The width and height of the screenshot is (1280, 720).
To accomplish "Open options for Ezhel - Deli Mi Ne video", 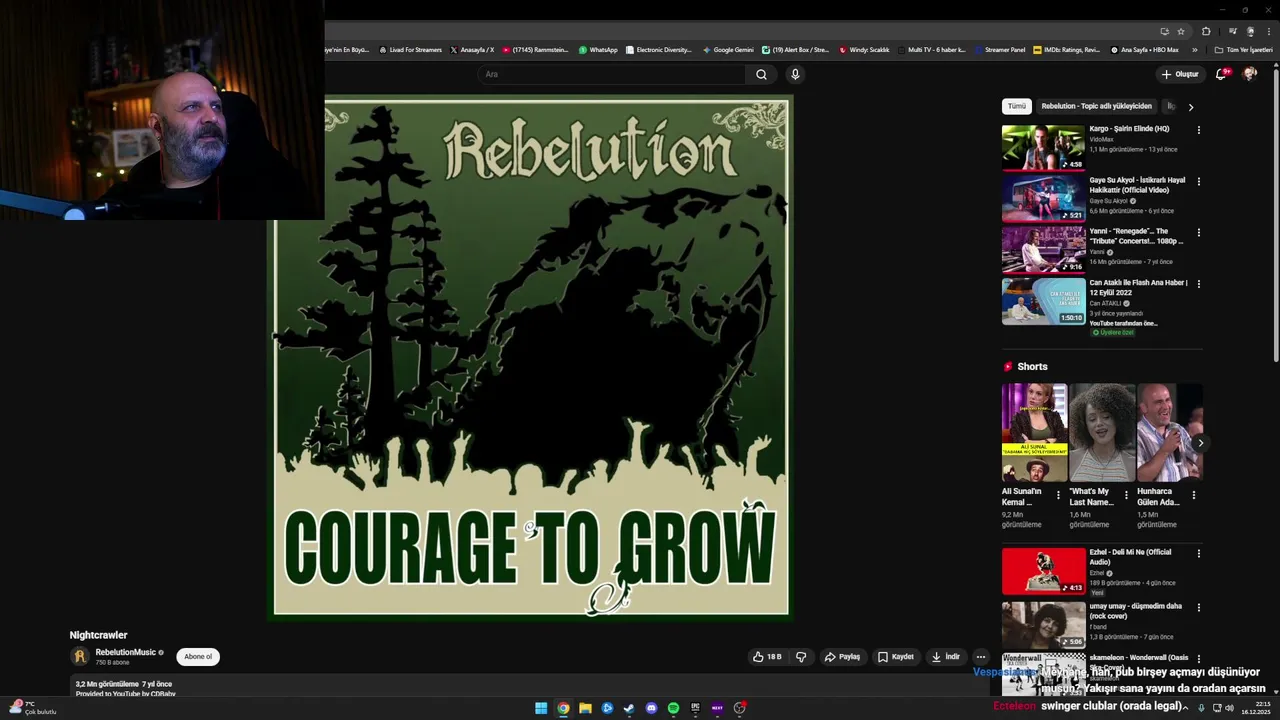I will (1198, 553).
